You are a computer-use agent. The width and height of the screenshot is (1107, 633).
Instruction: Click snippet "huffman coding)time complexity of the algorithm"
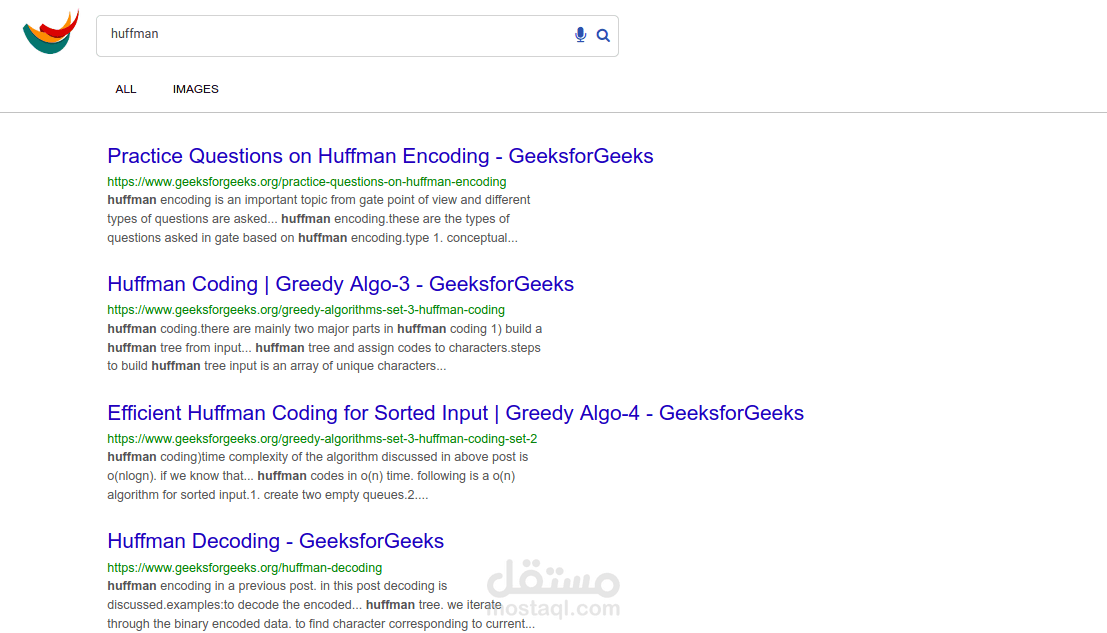pos(318,457)
